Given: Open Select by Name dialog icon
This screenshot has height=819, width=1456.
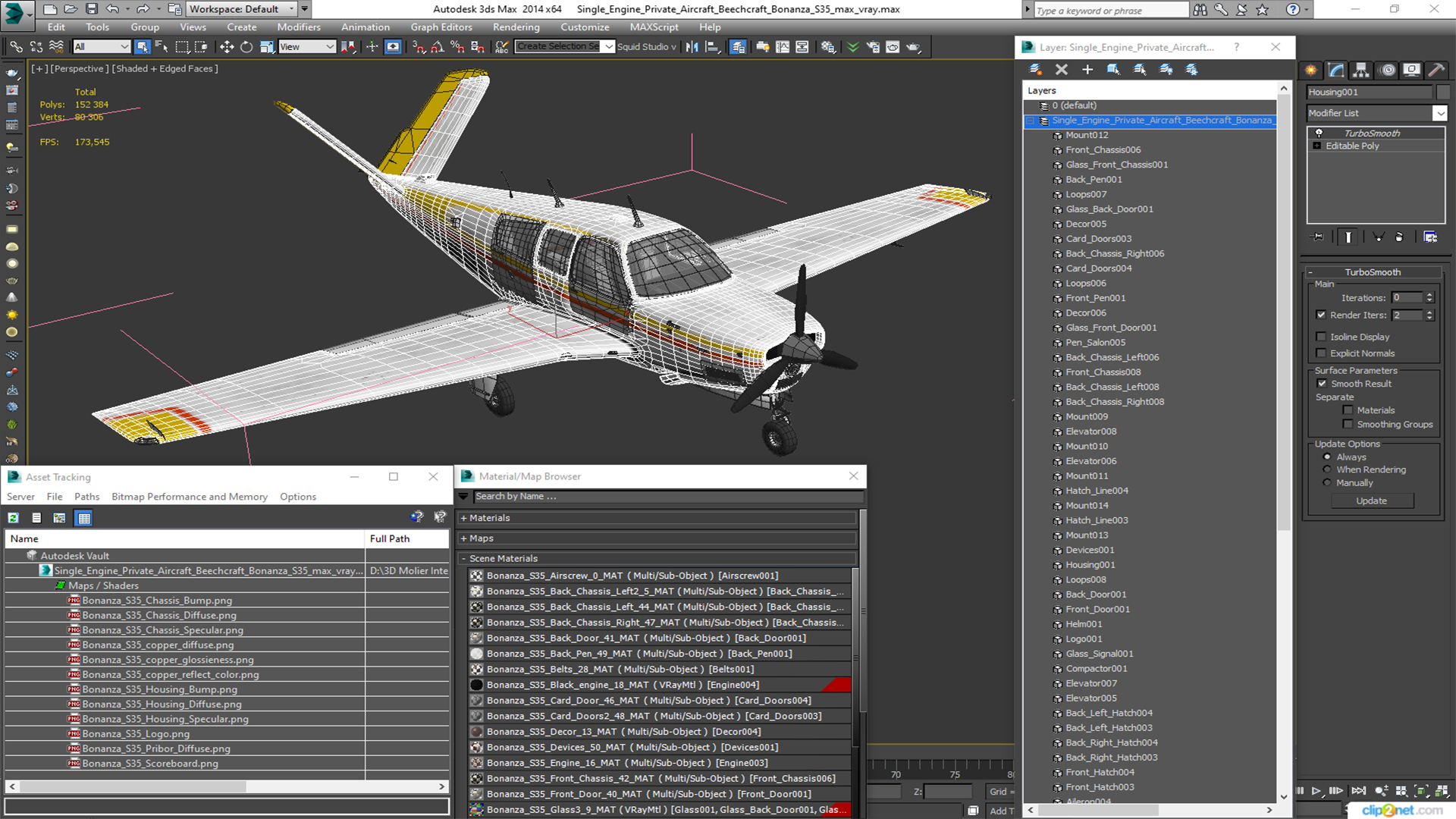Looking at the screenshot, I should [162, 47].
